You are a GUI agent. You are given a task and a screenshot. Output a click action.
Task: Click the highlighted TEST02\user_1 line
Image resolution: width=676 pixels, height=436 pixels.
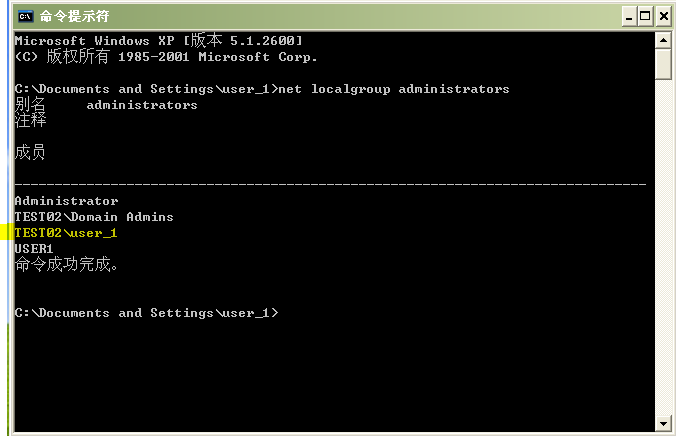(66, 233)
